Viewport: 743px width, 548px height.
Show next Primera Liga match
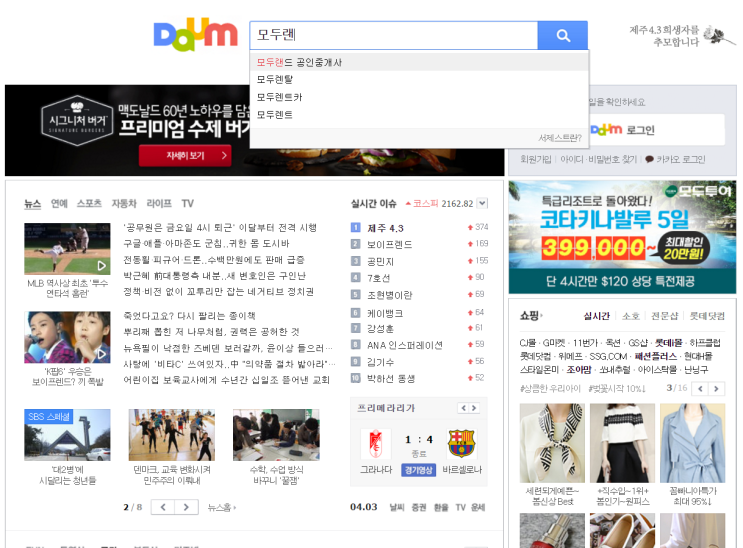coord(473,408)
